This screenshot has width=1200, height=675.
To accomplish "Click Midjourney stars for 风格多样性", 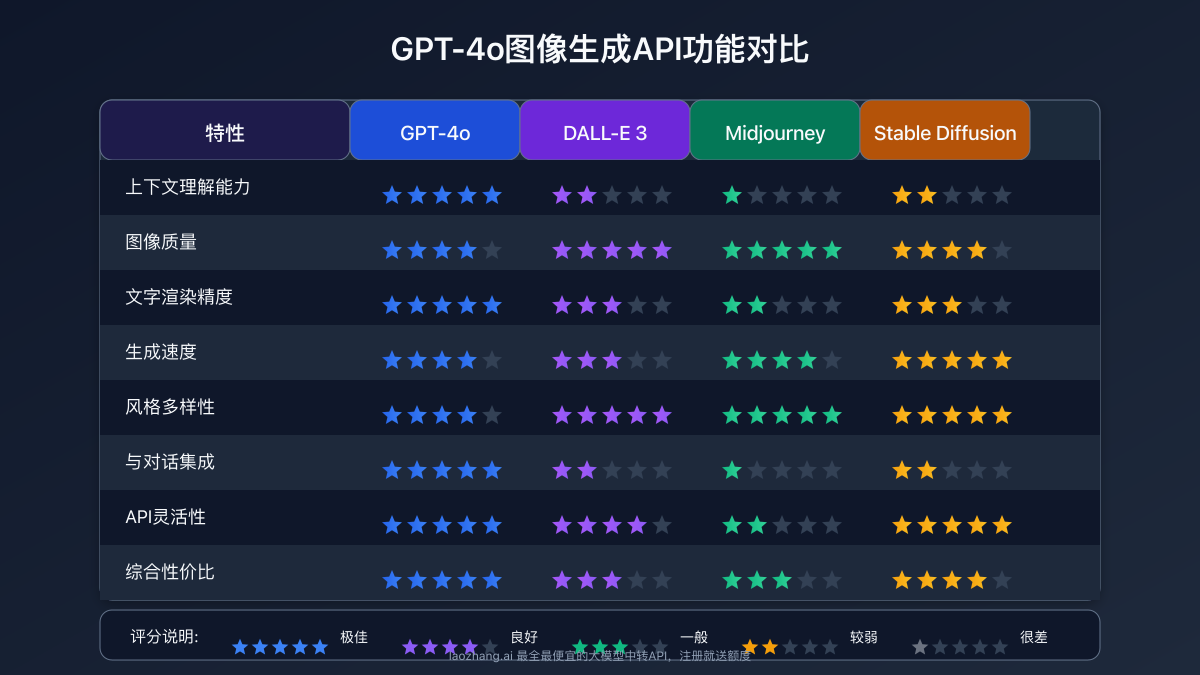I will tap(782, 415).
